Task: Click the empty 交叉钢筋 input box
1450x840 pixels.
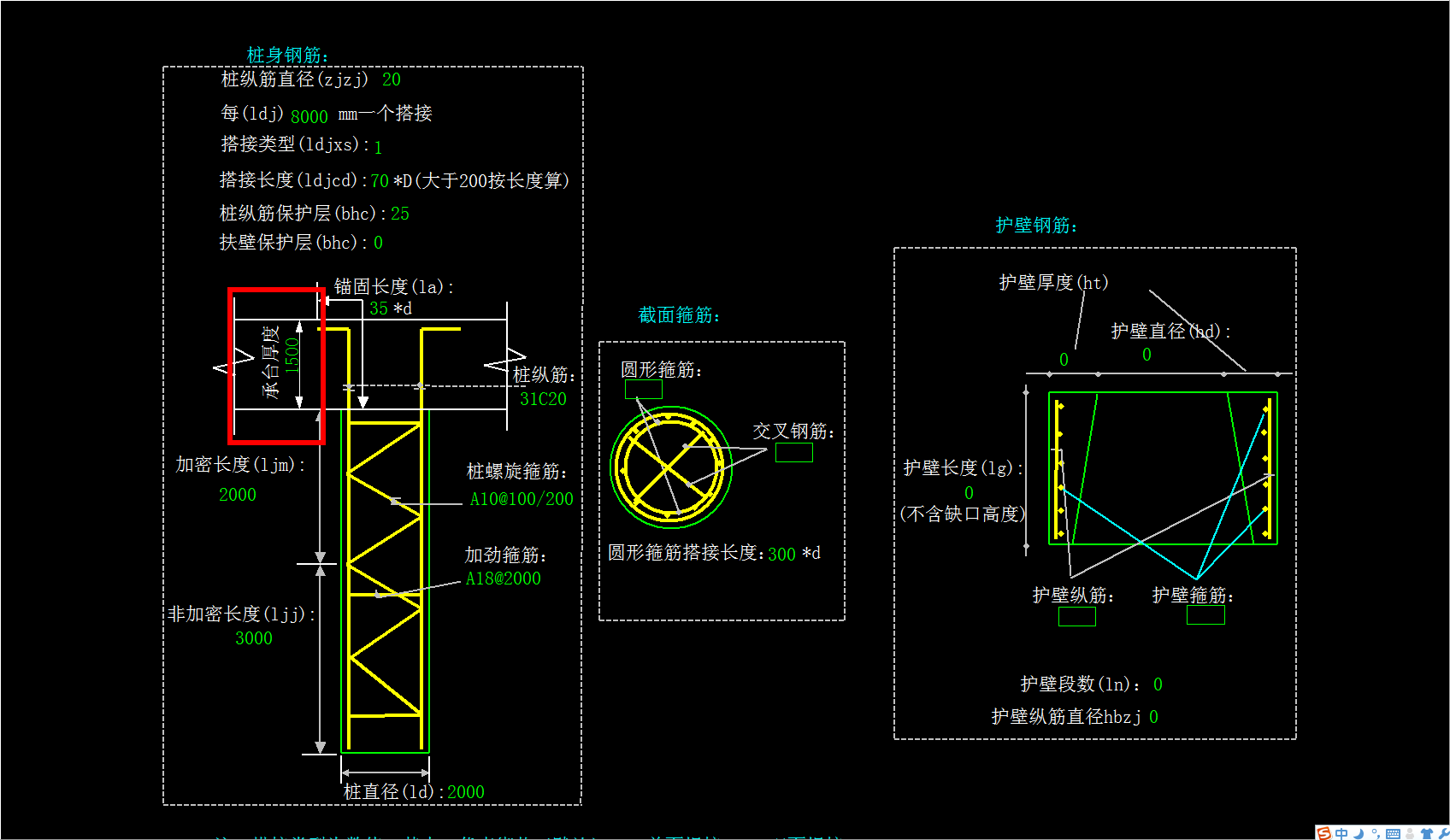Action: click(794, 452)
